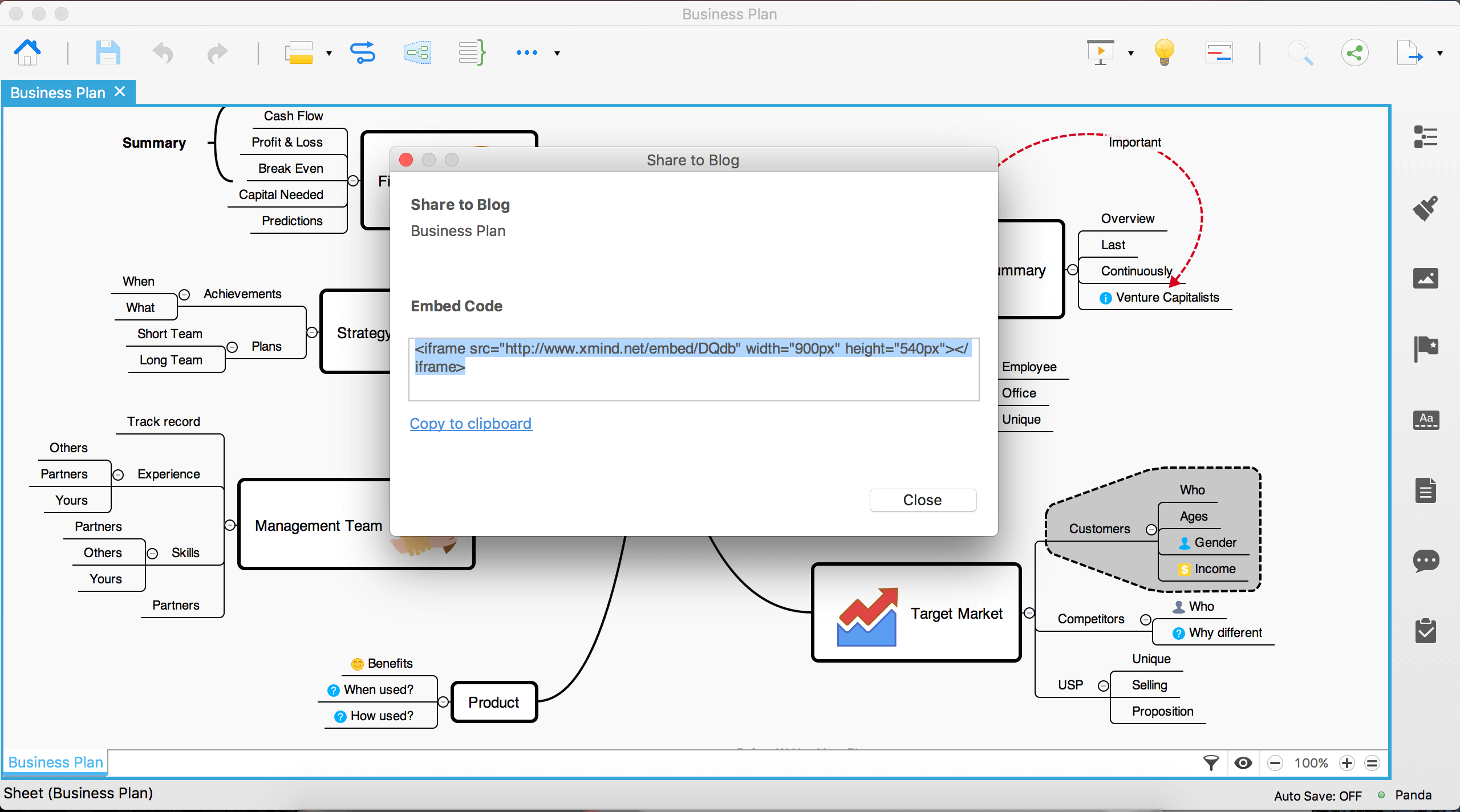The width and height of the screenshot is (1460, 812).
Task: Open the Markers flag panel
Action: click(x=1425, y=348)
